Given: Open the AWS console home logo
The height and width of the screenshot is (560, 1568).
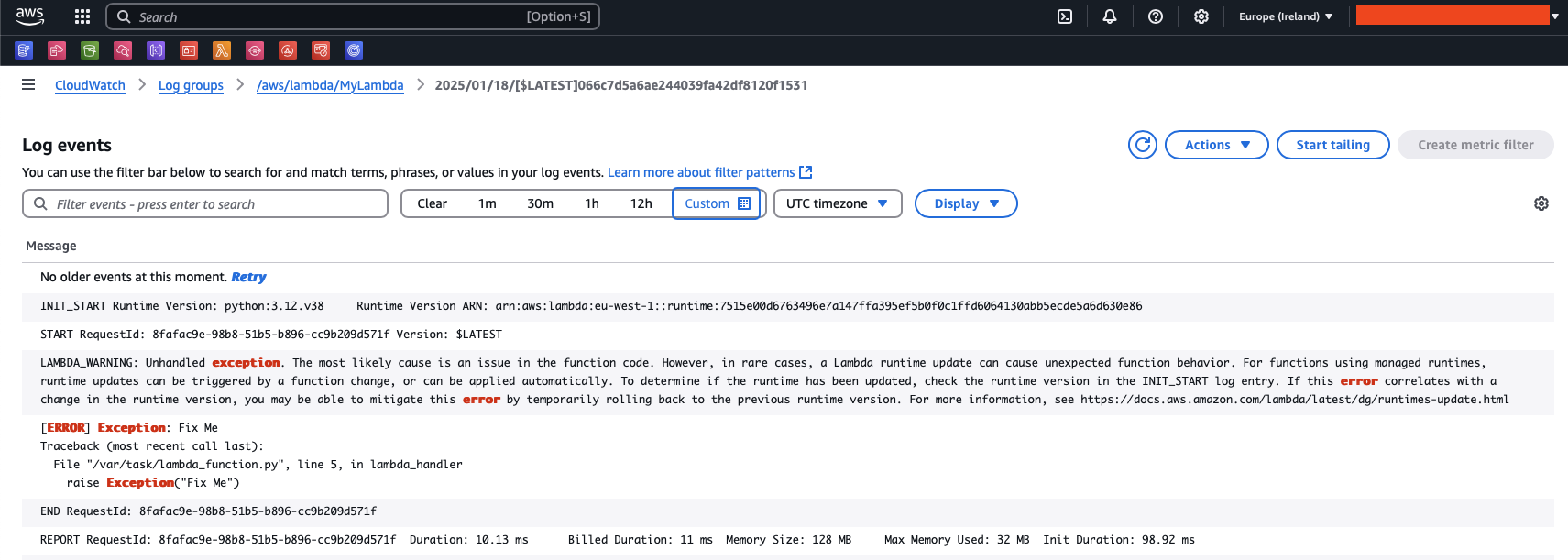Looking at the screenshot, I should click(30, 16).
